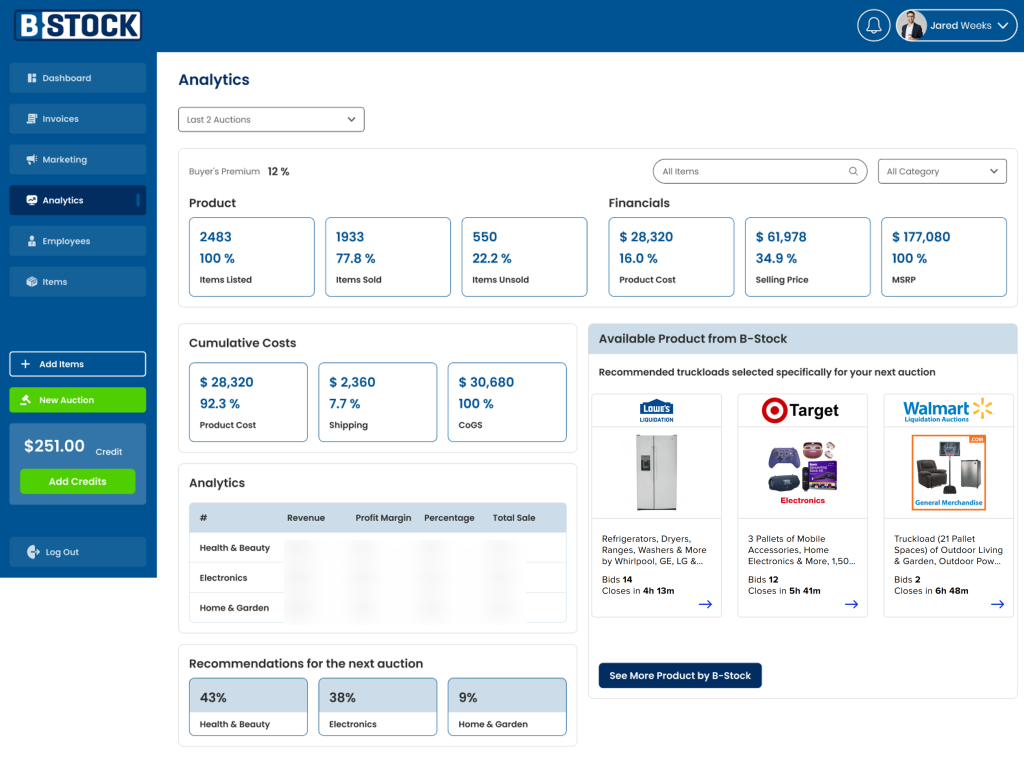Click the notification bell icon

(873, 26)
